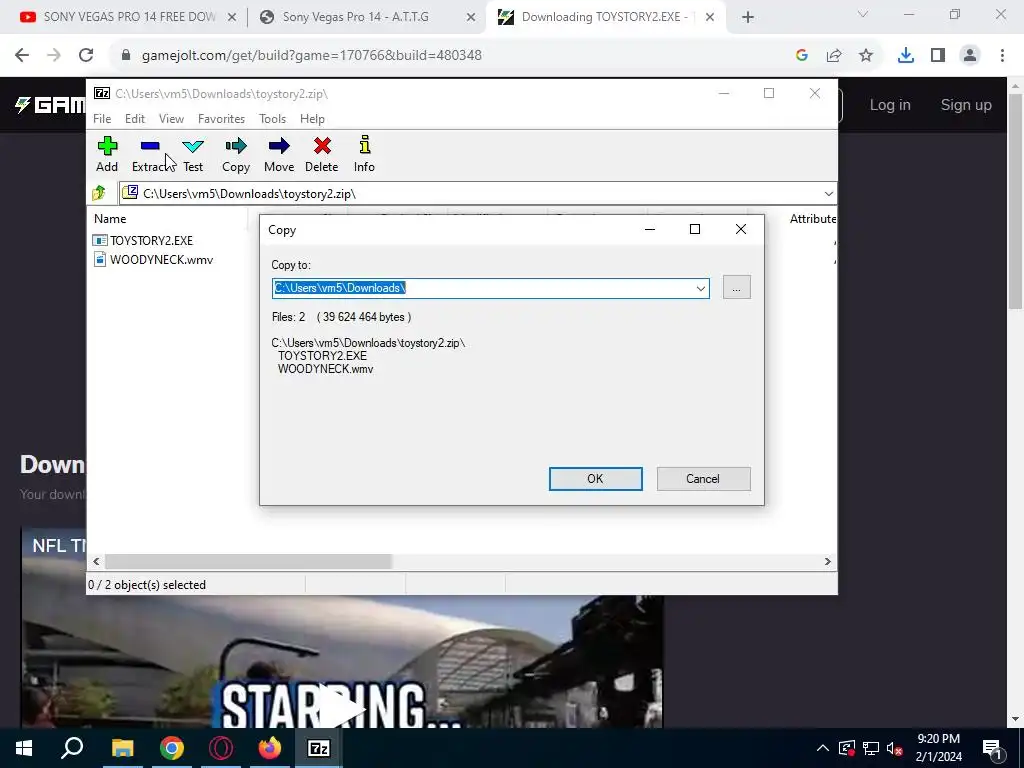Open the Tools menu

(x=272, y=119)
